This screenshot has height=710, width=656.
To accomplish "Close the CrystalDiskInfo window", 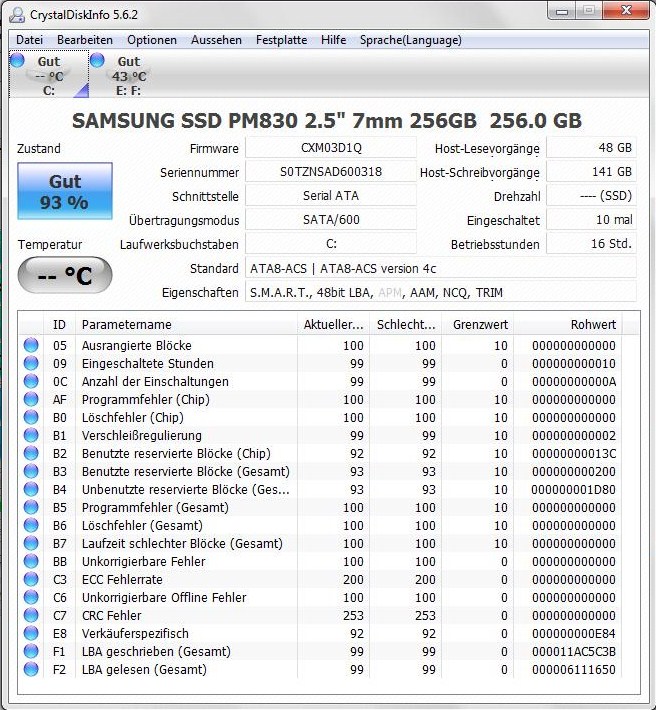I will pyautogui.click(x=627, y=11).
